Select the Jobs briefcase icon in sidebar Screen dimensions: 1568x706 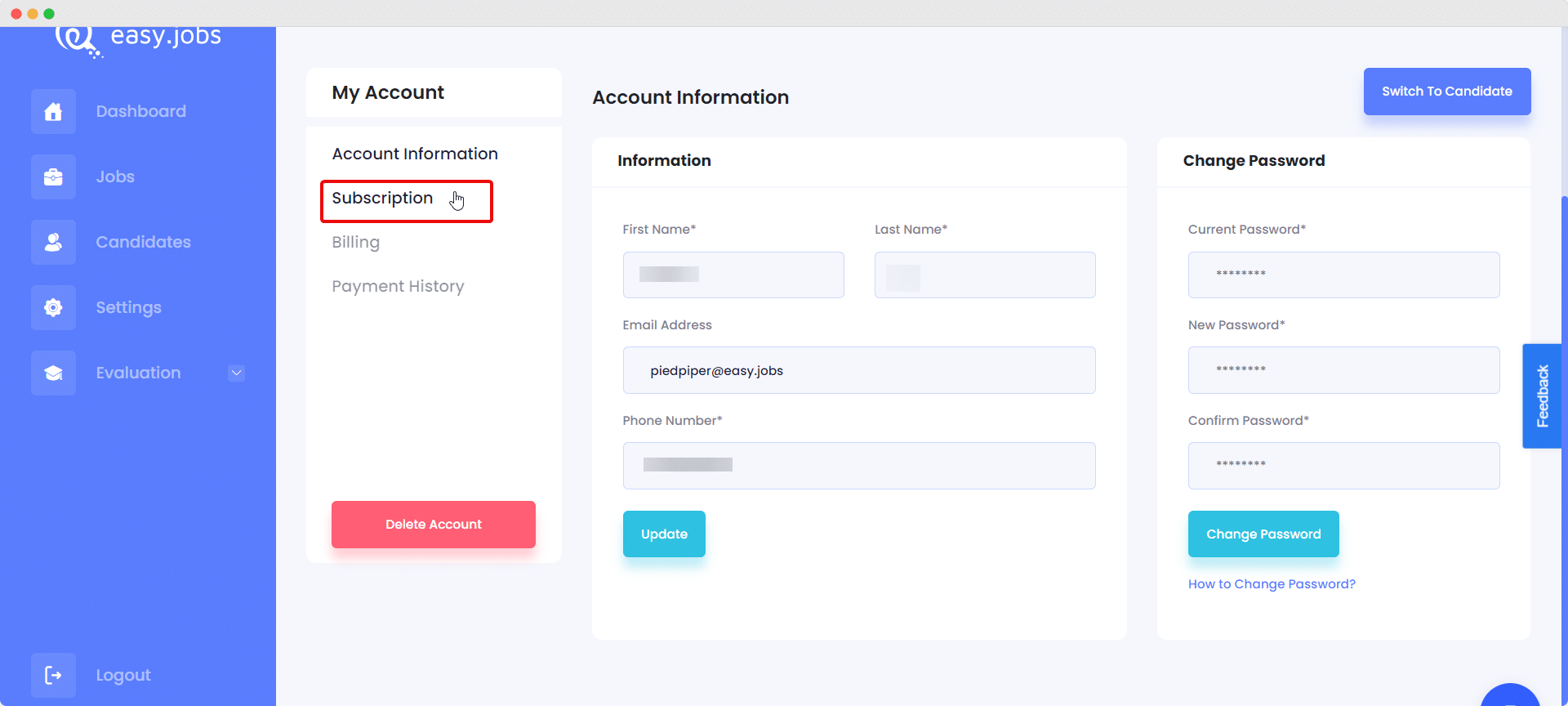(x=52, y=176)
